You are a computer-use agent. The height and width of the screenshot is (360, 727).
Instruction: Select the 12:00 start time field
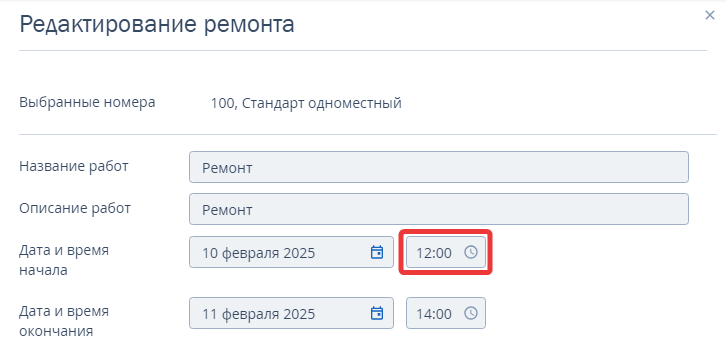coord(446,252)
